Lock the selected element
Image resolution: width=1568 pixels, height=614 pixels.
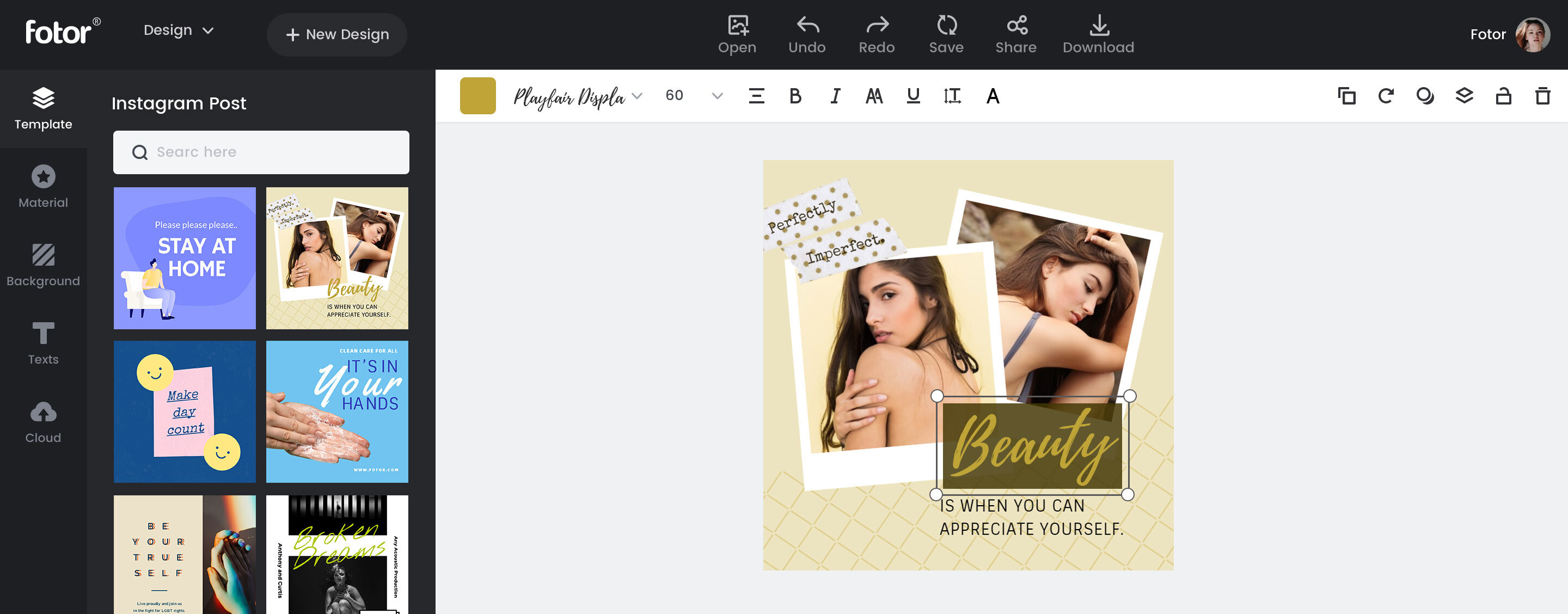coord(1503,96)
